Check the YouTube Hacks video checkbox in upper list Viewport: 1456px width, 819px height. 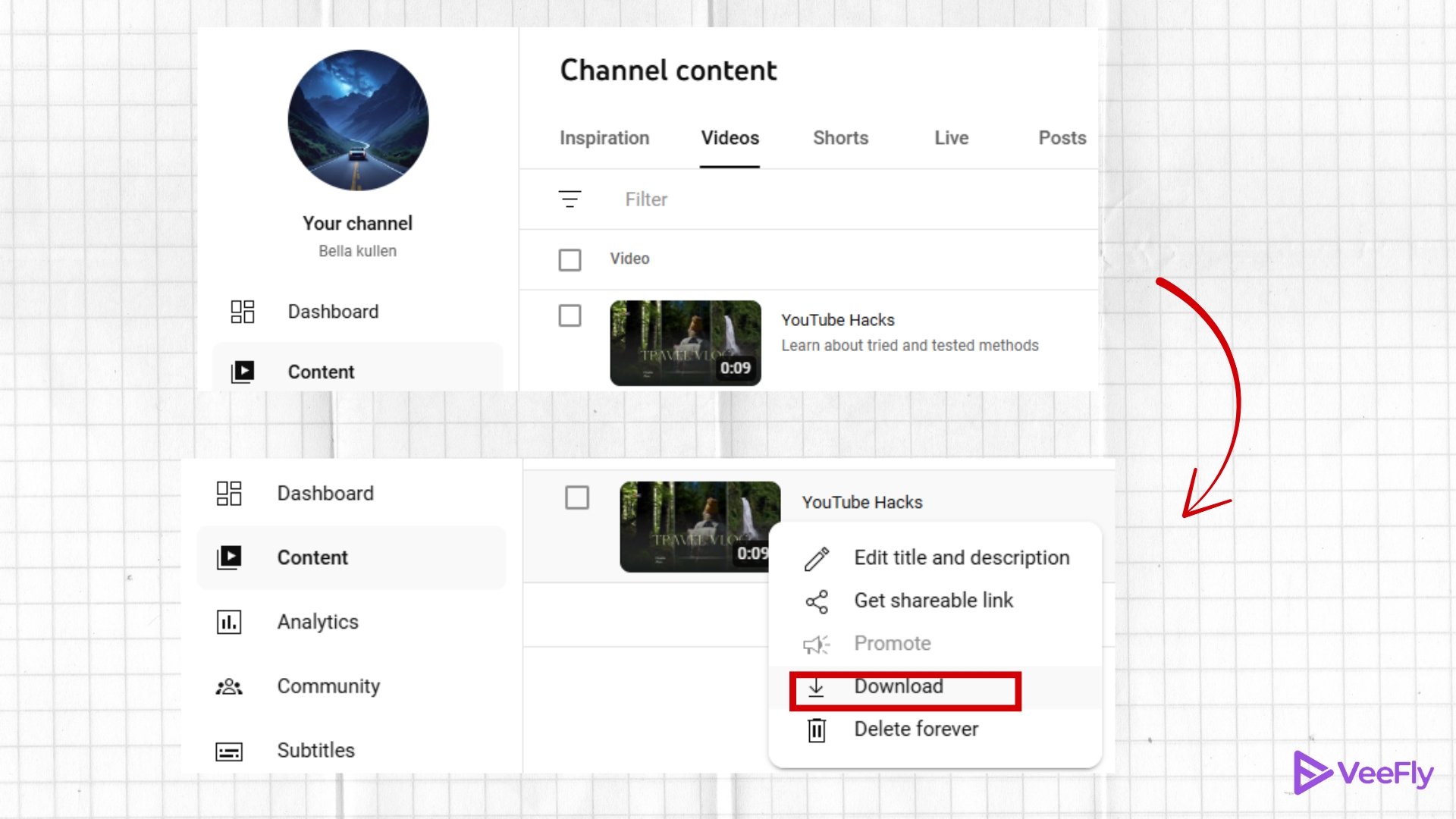click(570, 315)
